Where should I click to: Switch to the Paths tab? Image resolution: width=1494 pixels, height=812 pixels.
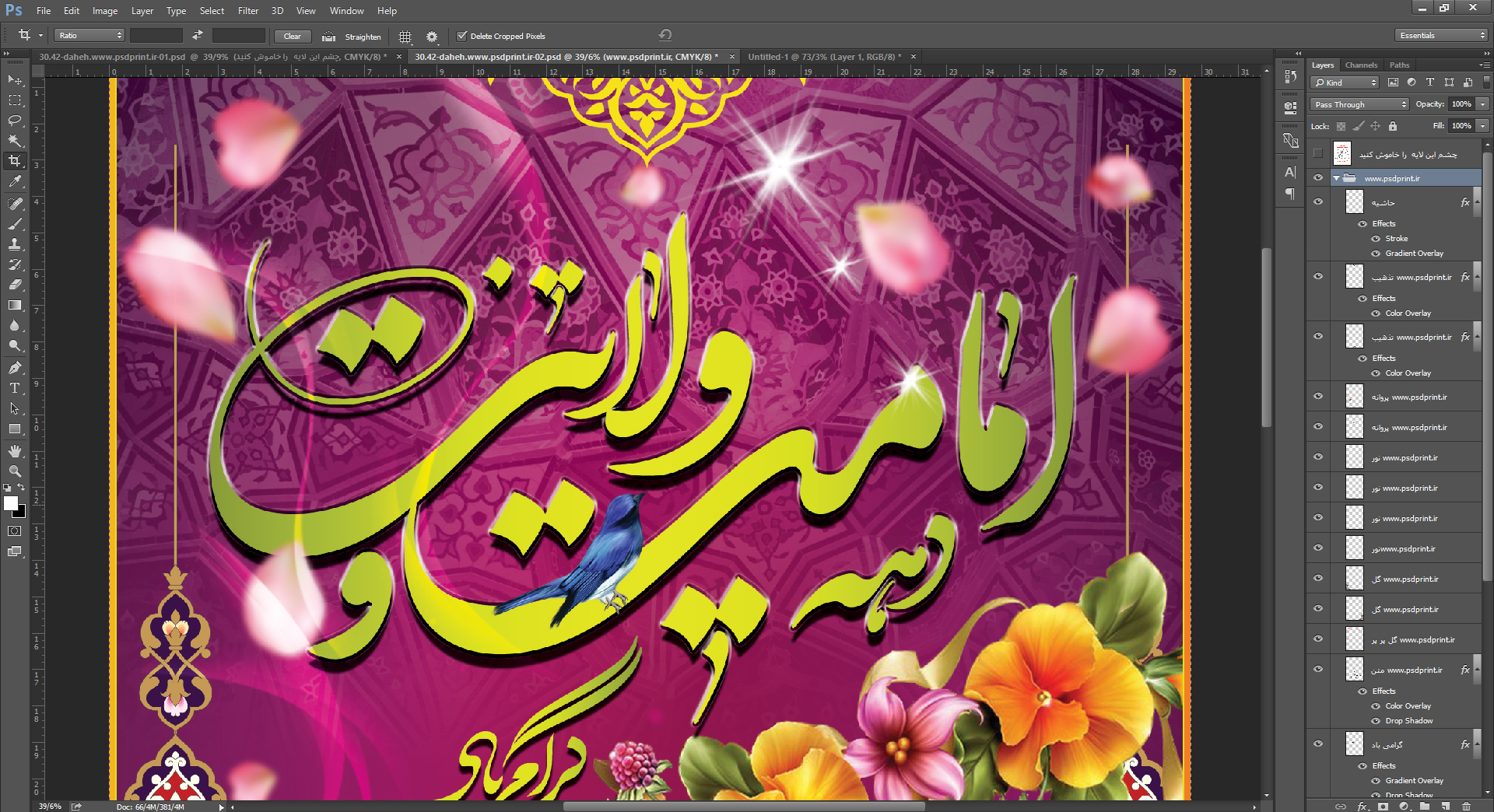(x=1399, y=65)
